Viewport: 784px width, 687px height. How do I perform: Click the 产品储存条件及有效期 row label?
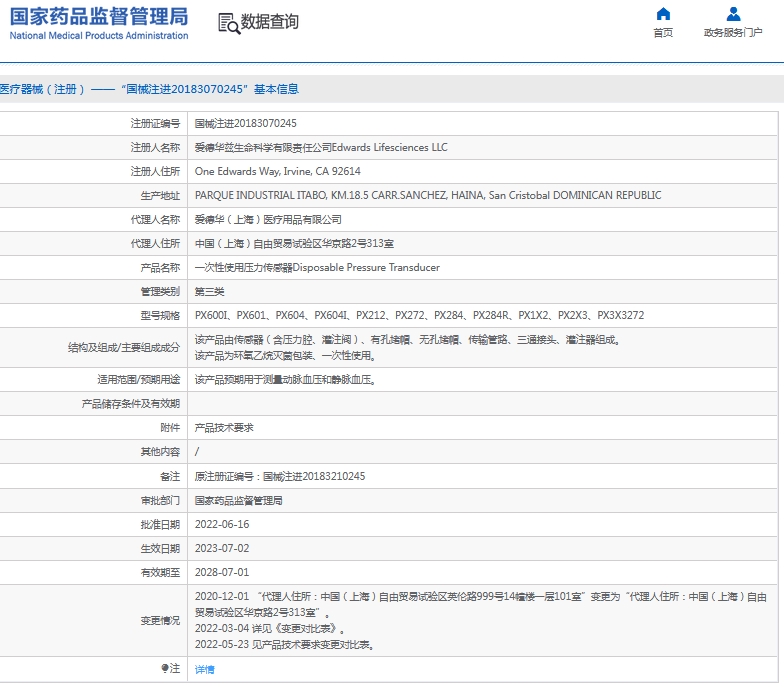[x=130, y=404]
